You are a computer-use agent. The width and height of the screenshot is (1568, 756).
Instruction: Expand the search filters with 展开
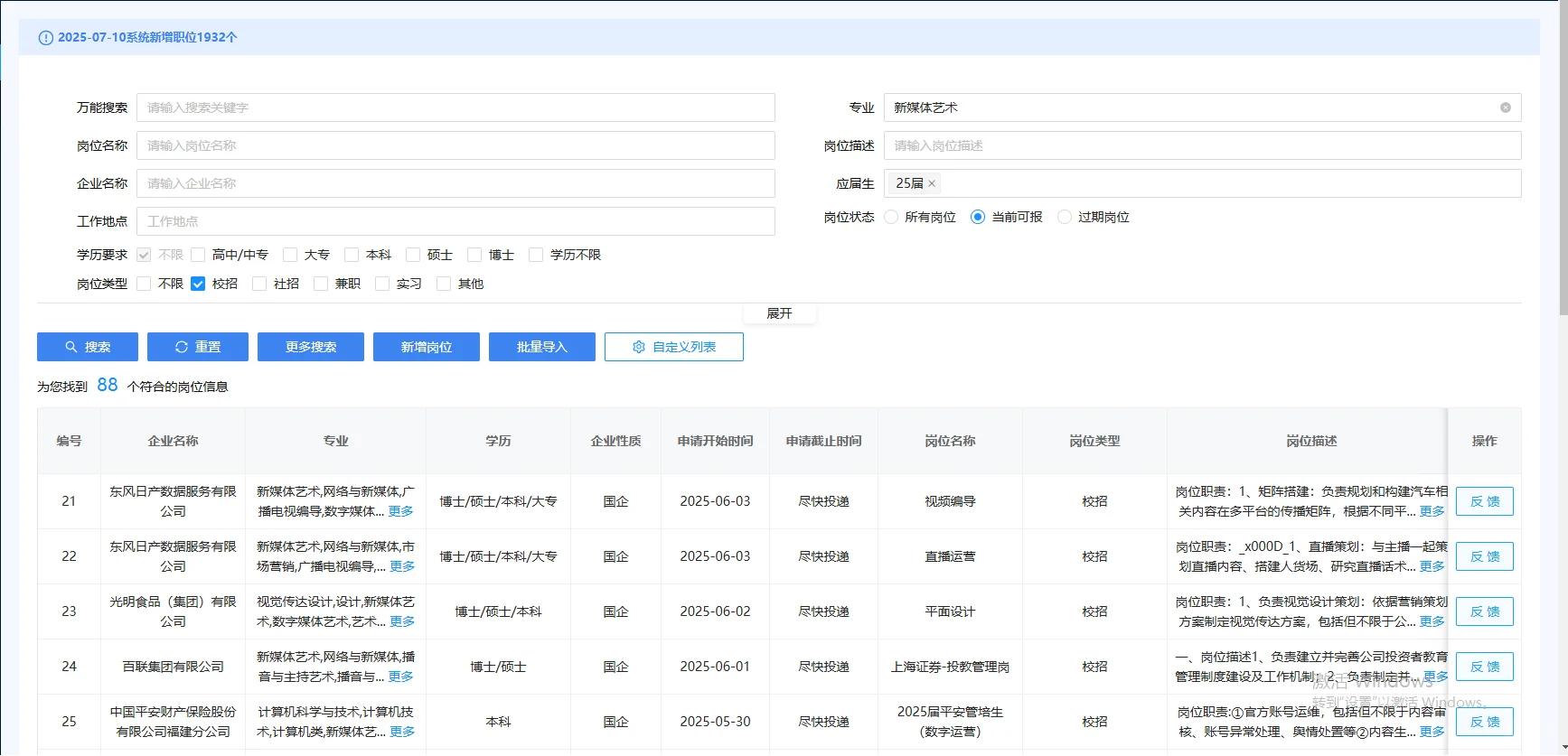[779, 313]
